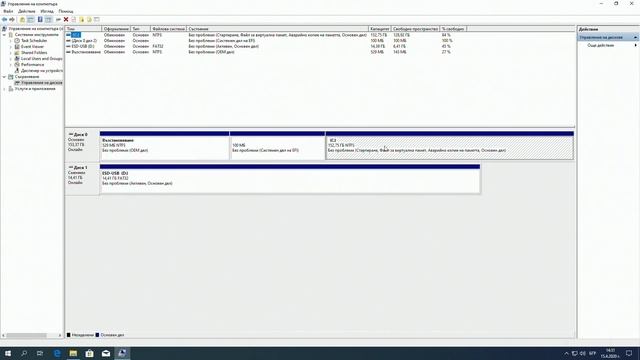Toggle the Show/Hide Console Tree toolbar icon

pyautogui.click(x=31, y=20)
